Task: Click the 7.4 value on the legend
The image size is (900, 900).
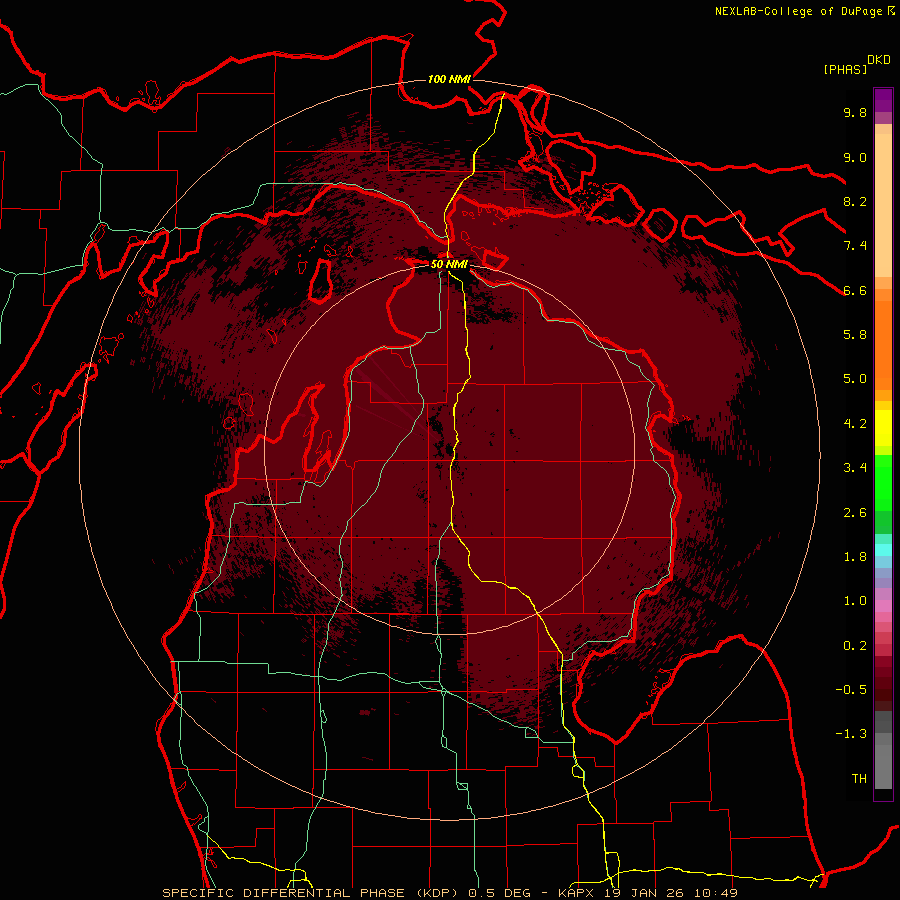Action: 855,246
